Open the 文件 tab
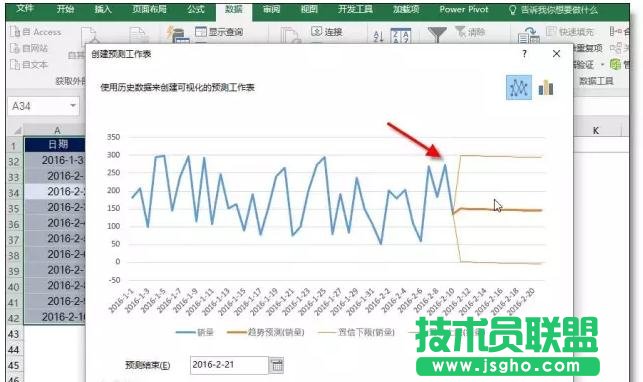This screenshot has width=643, height=382. coord(25,9)
